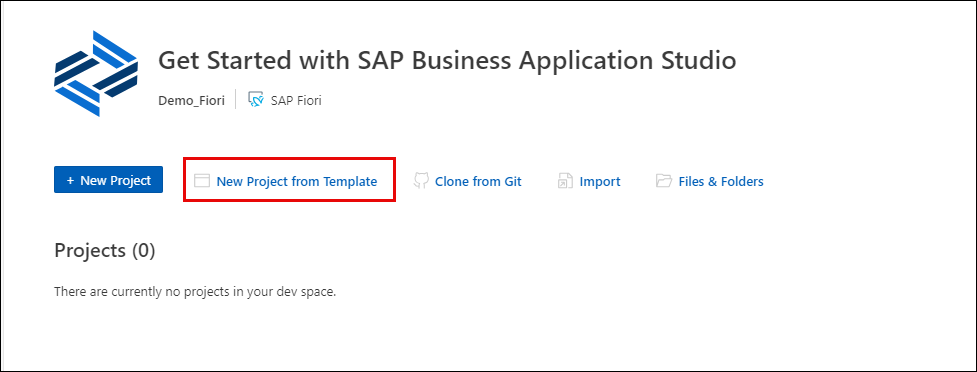977x372 pixels.
Task: Click the Get Started page title
Action: [x=447, y=60]
